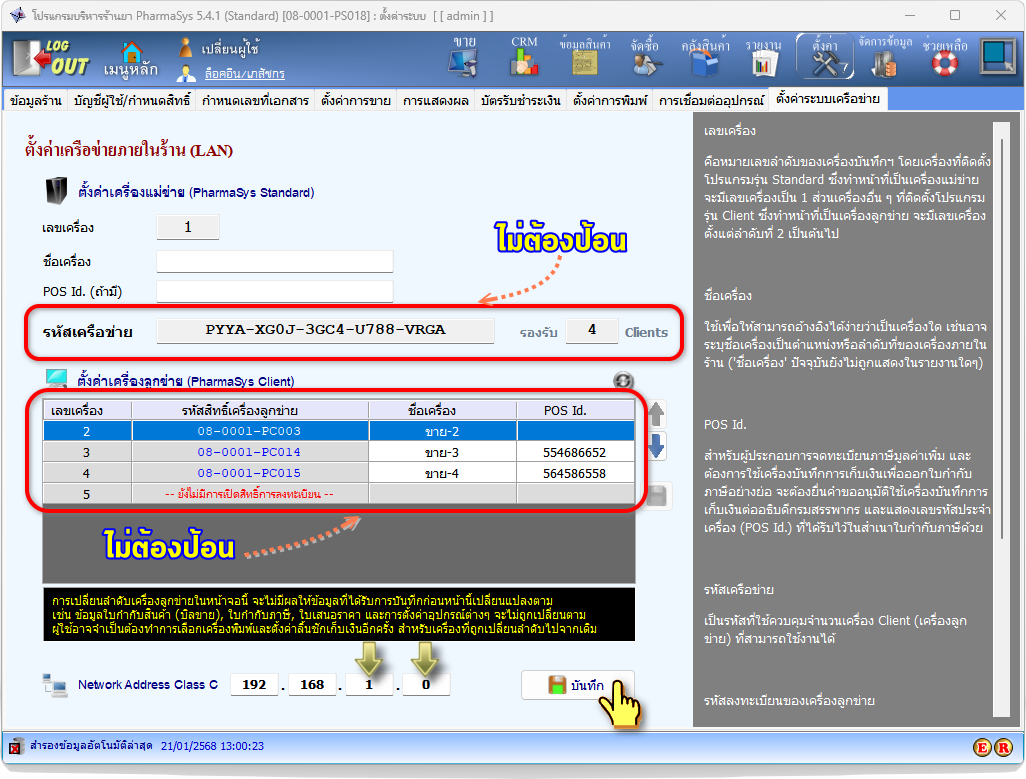This screenshot has height=779, width=1026.
Task: Open the inventory (คลังสินค้า) icon
Action: pyautogui.click(x=705, y=58)
